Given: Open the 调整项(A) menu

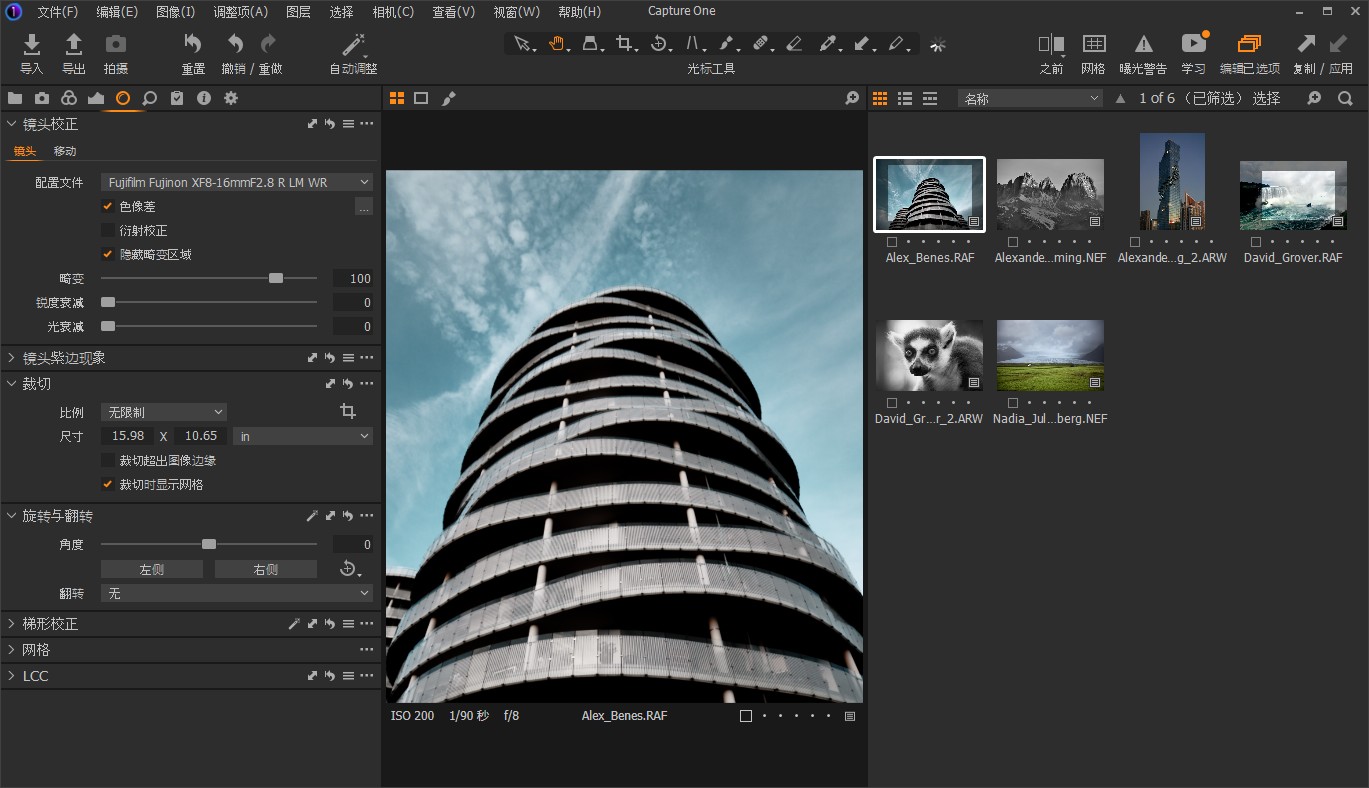Looking at the screenshot, I should pyautogui.click(x=240, y=11).
